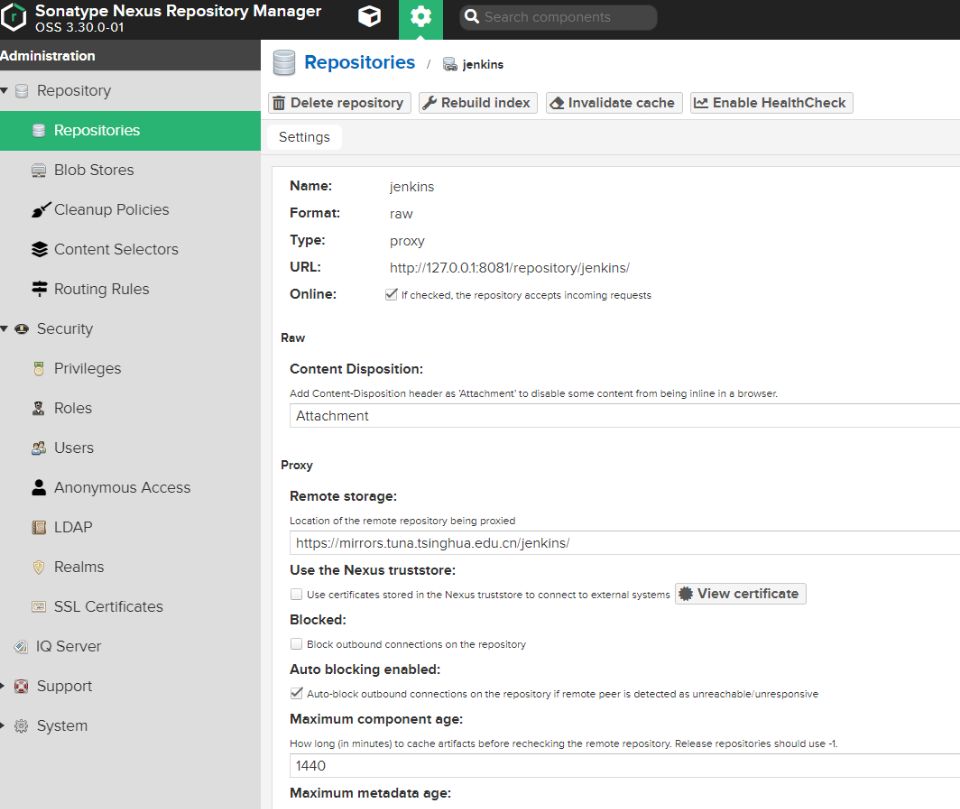
Task: Open SSL Certificates under Security
Action: (130, 607)
